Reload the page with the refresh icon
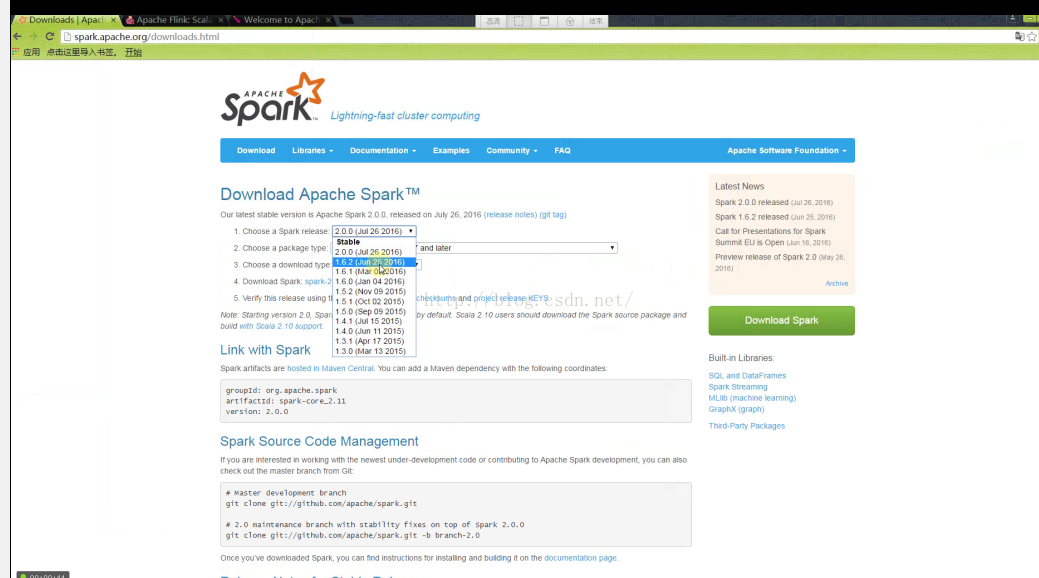The width and height of the screenshot is (1039, 578). (50, 36)
